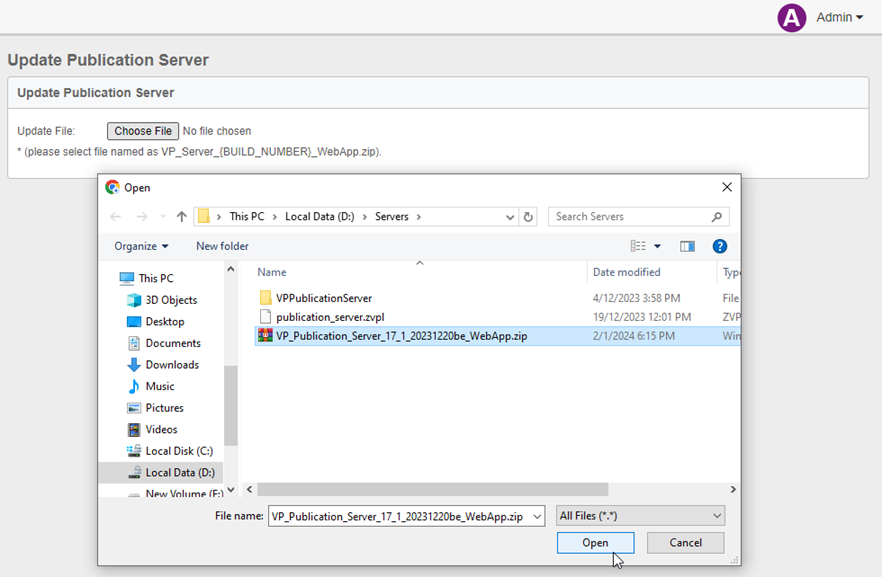Click the Pictures icon in the sidebar
Image resolution: width=882 pixels, height=577 pixels.
coord(134,408)
